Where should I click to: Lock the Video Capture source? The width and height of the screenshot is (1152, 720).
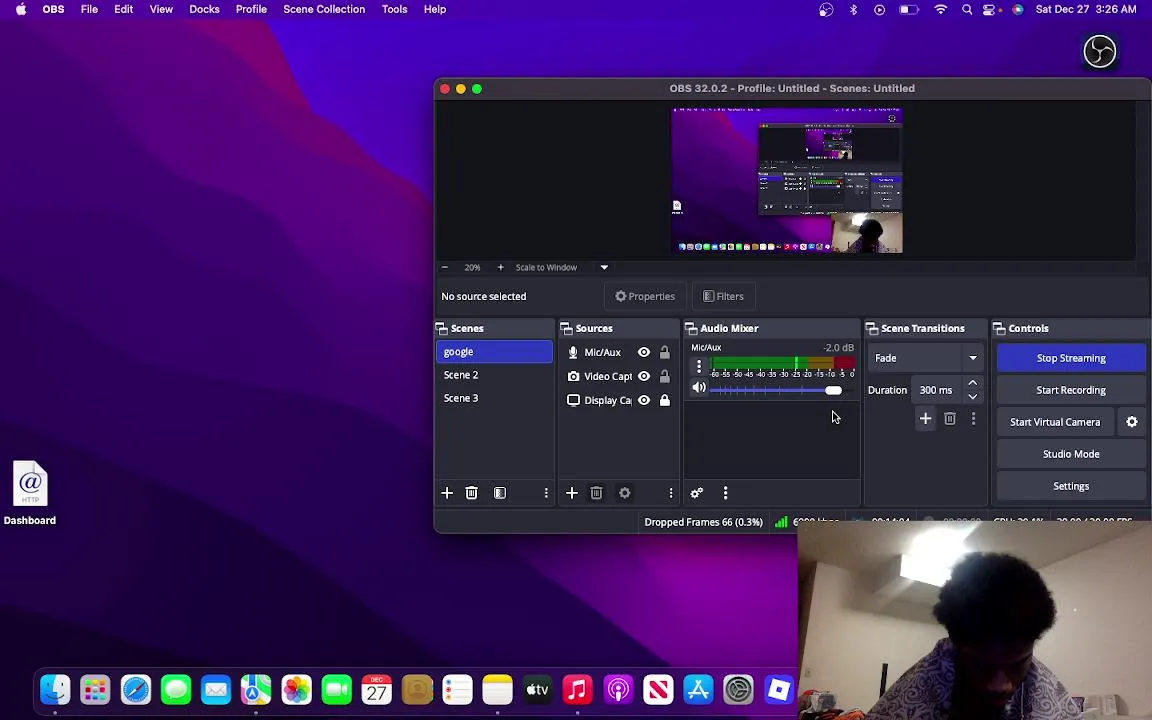pyautogui.click(x=665, y=376)
